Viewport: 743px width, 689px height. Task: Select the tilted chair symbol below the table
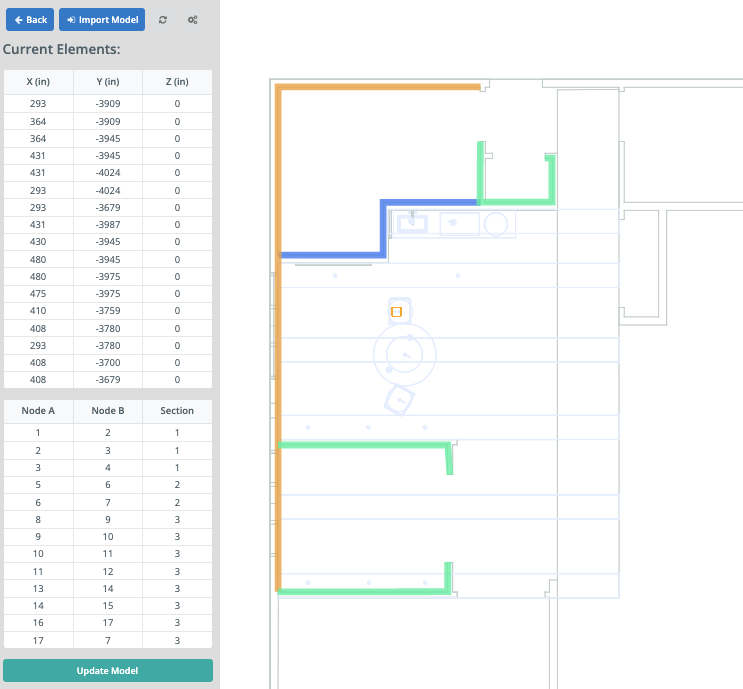pos(399,400)
